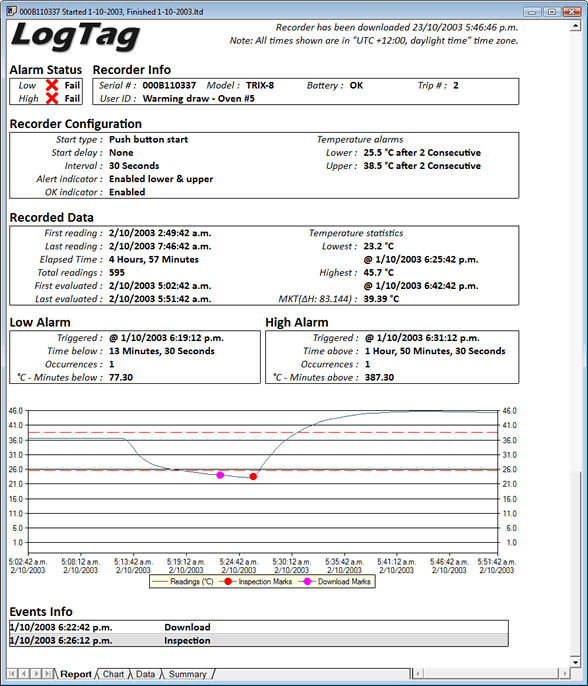Image resolution: width=588 pixels, height=686 pixels.
Task: Restore the document window size
Action: 552,12
